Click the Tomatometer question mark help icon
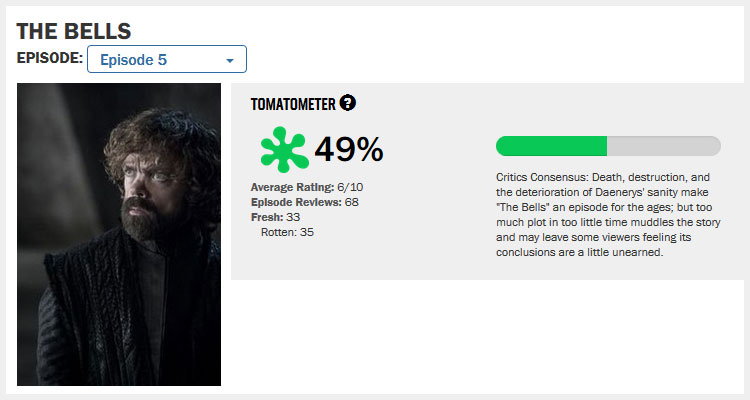This screenshot has width=750, height=400. click(x=348, y=103)
